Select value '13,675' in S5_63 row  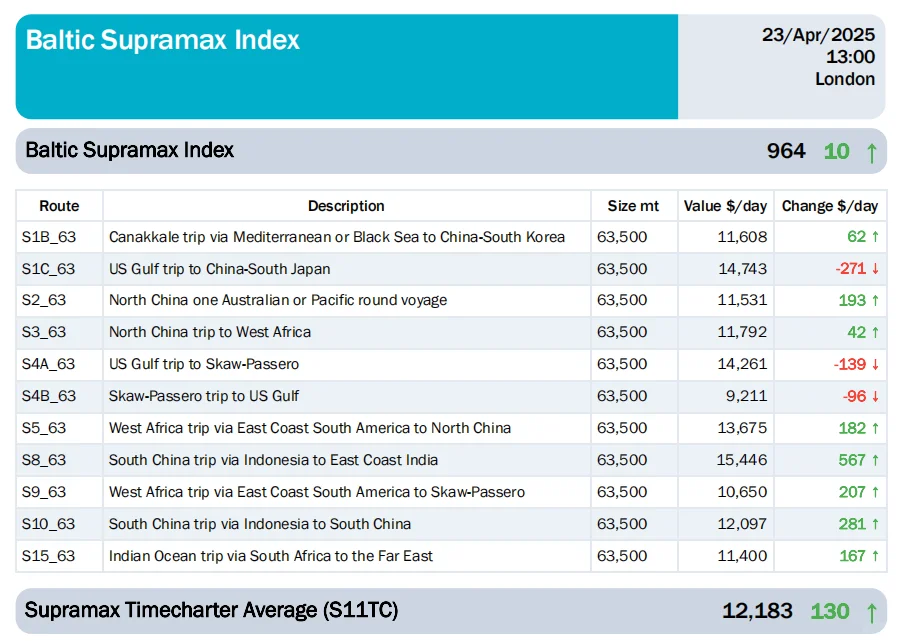pos(742,428)
